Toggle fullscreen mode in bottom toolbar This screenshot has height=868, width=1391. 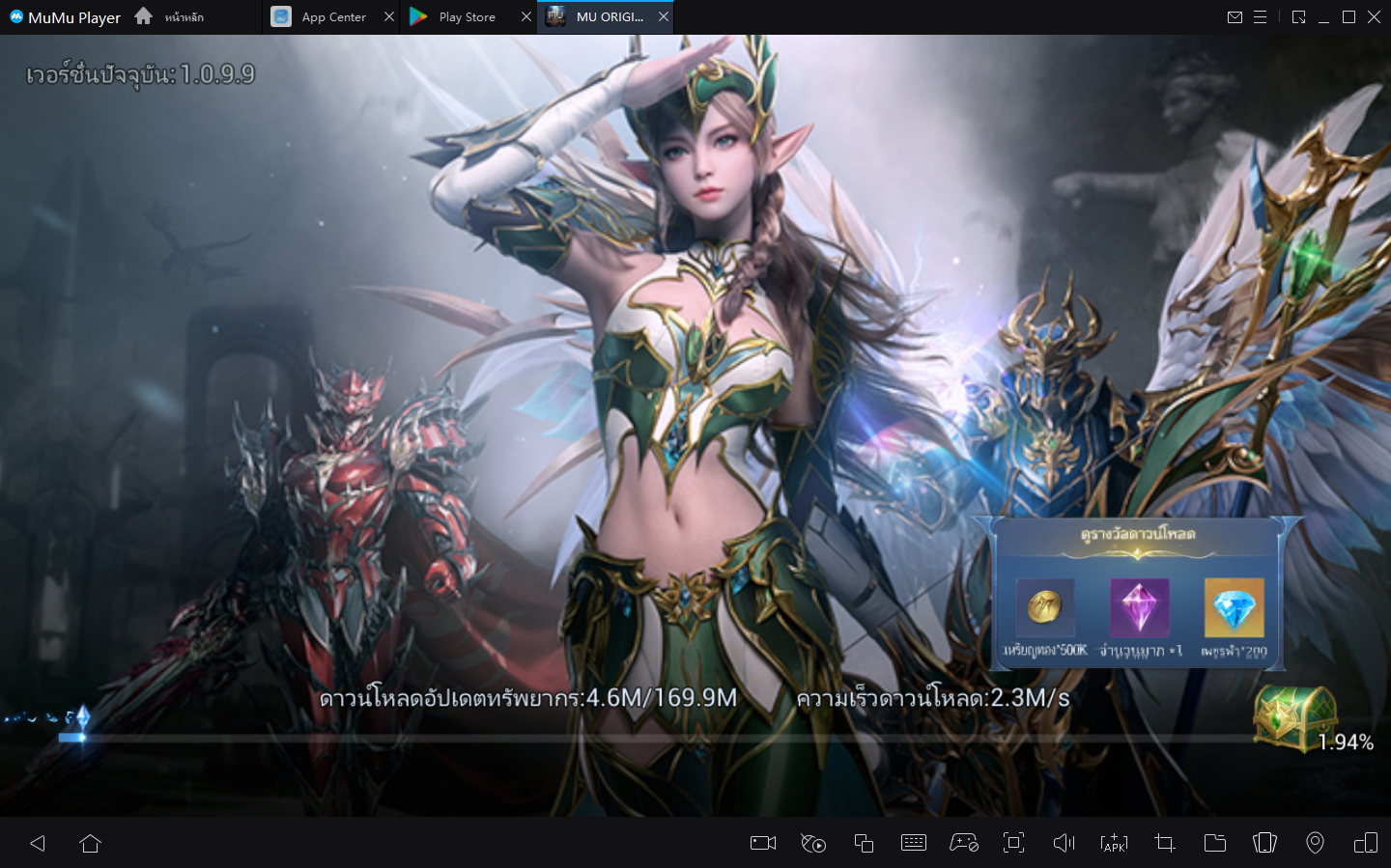click(x=1013, y=843)
